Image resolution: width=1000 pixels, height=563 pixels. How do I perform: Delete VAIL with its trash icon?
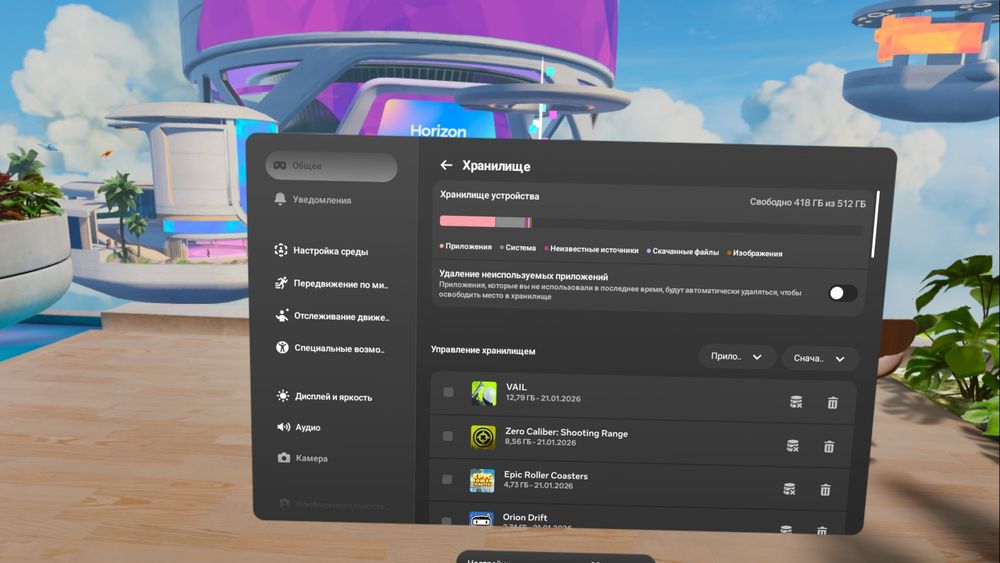[x=832, y=402]
